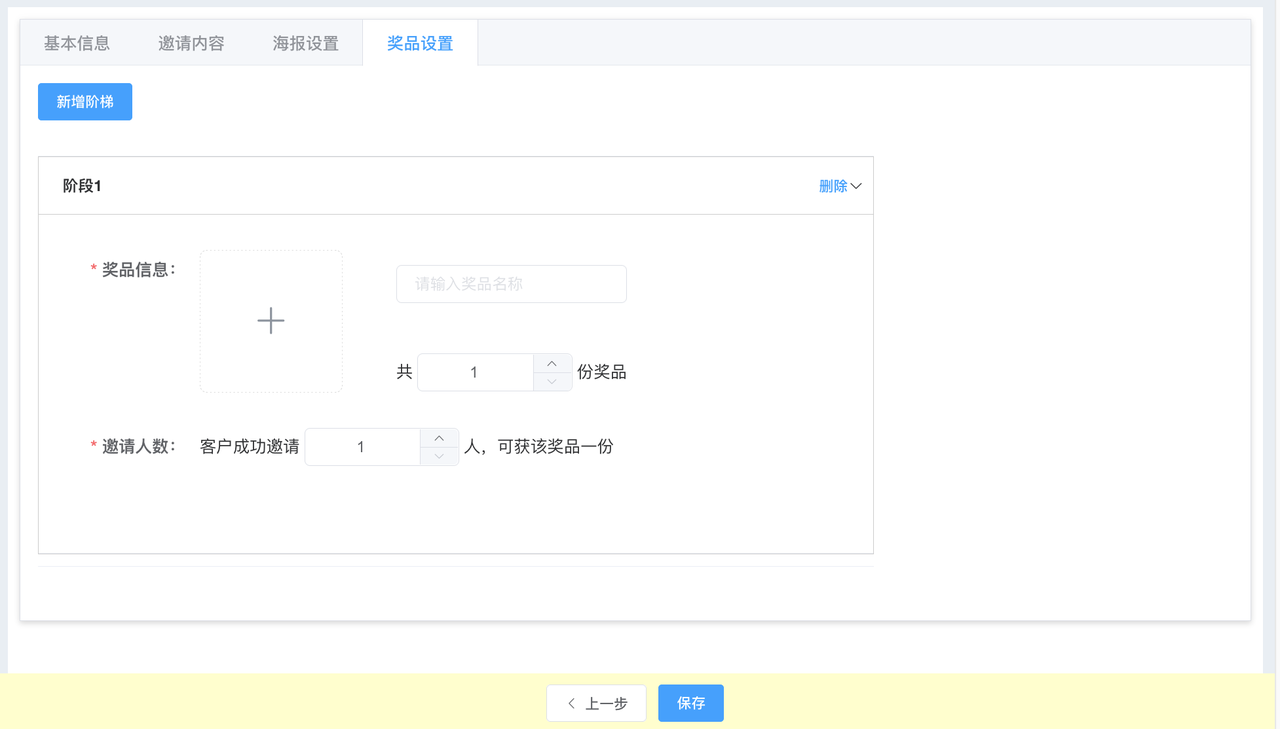Click the 邀请人数 field label
The height and width of the screenshot is (729, 1280).
click(138, 446)
